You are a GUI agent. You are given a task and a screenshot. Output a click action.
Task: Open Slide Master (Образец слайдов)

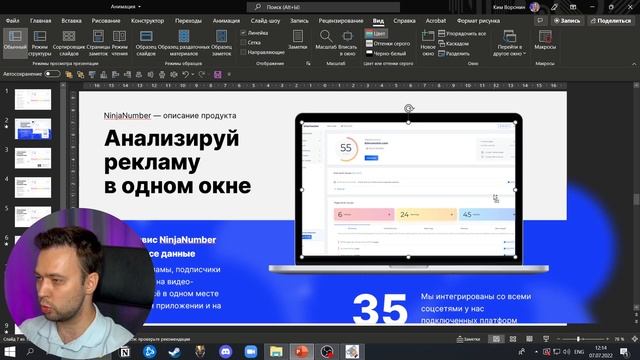[146, 43]
